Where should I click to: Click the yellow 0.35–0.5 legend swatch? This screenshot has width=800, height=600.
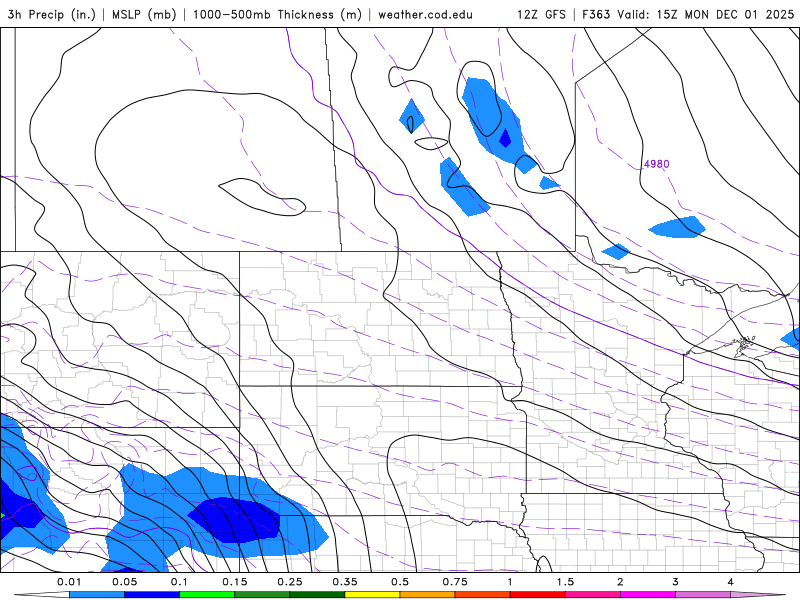pos(372,595)
